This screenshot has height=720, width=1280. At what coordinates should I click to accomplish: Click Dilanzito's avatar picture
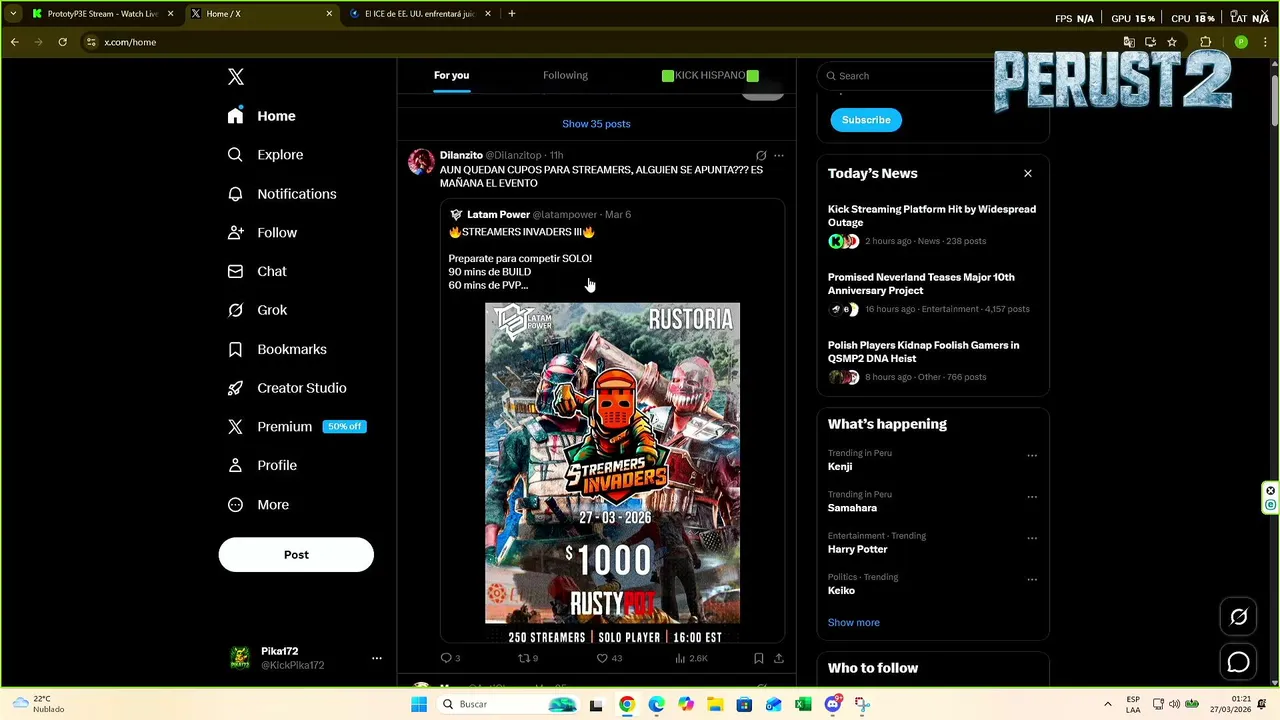click(421, 162)
